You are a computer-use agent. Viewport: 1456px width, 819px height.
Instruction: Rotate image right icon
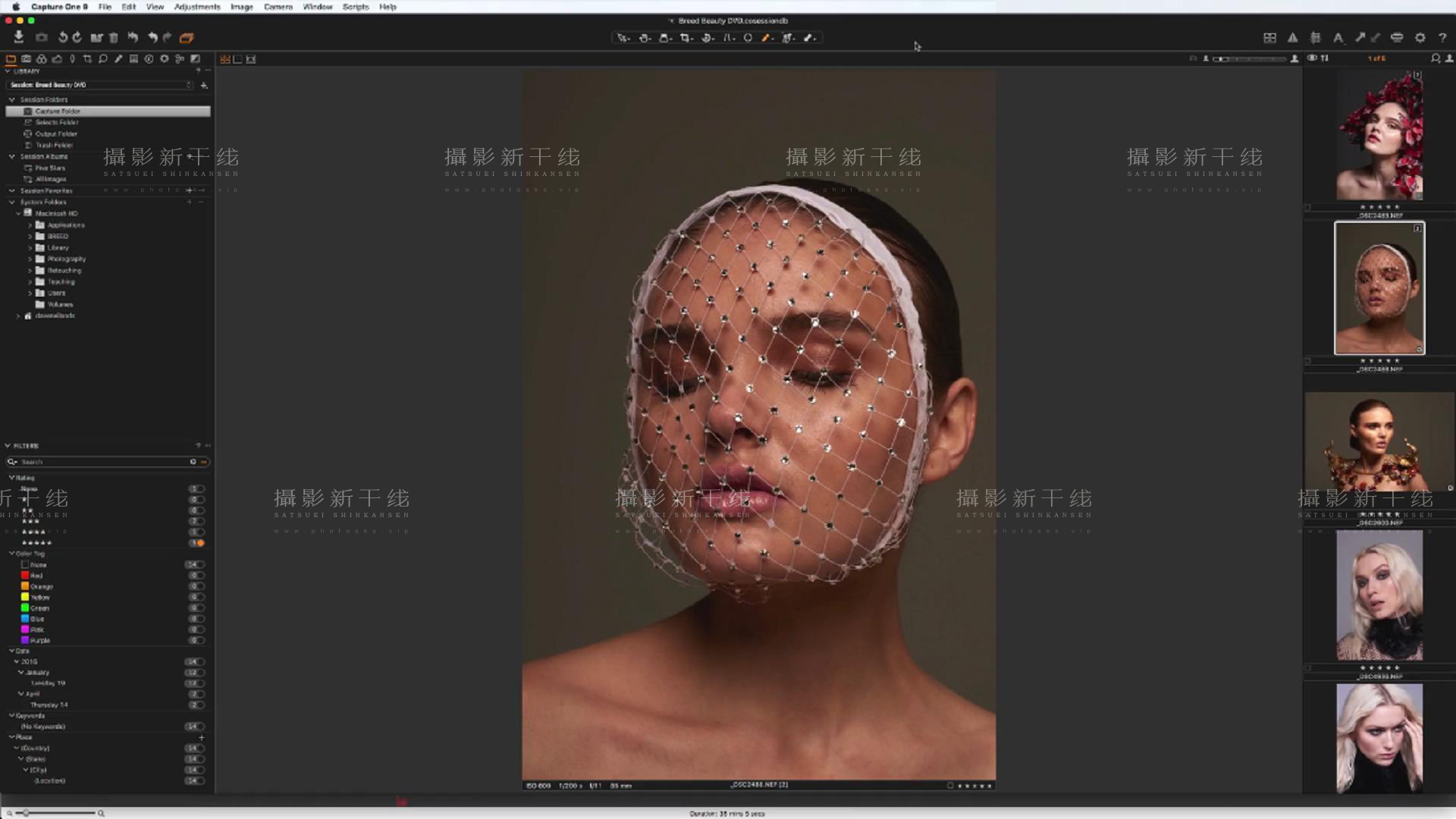[77, 37]
